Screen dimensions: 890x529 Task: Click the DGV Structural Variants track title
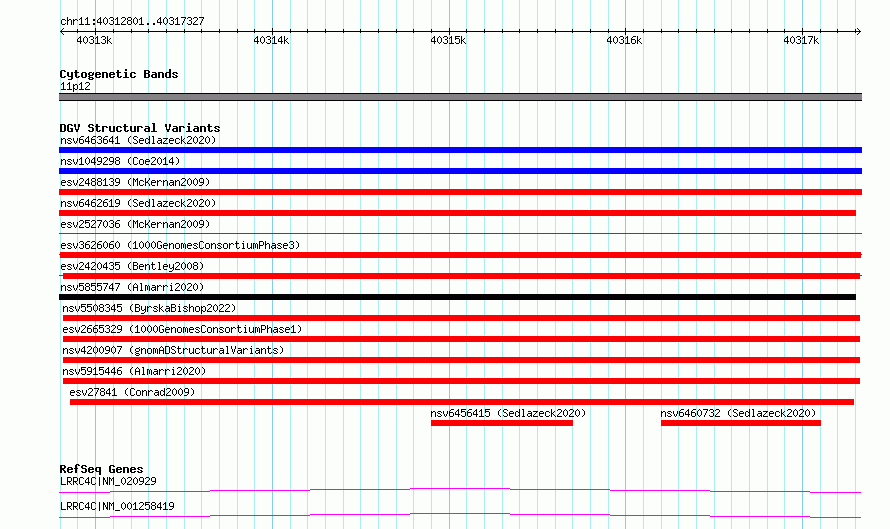point(140,128)
